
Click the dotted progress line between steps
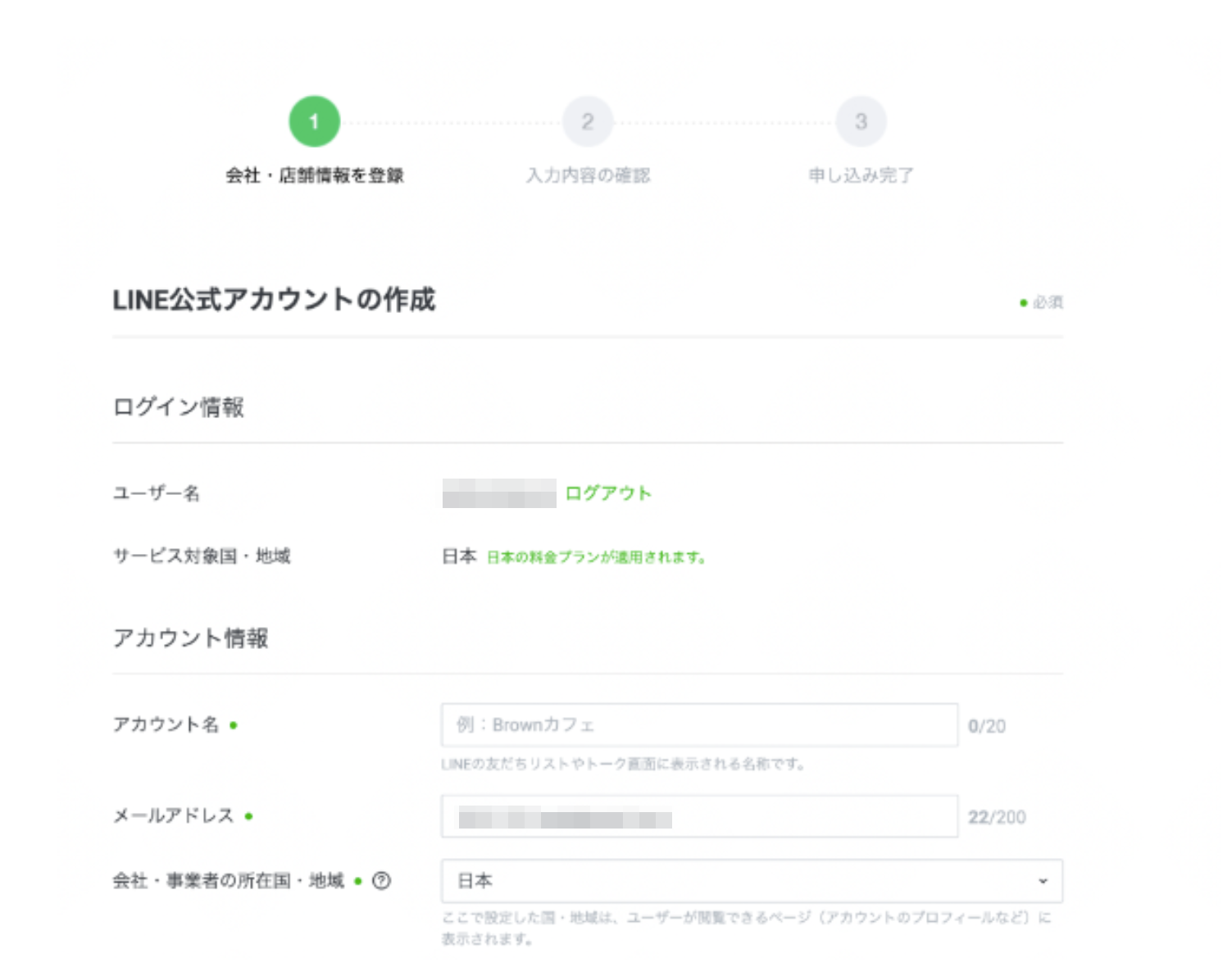click(x=451, y=120)
